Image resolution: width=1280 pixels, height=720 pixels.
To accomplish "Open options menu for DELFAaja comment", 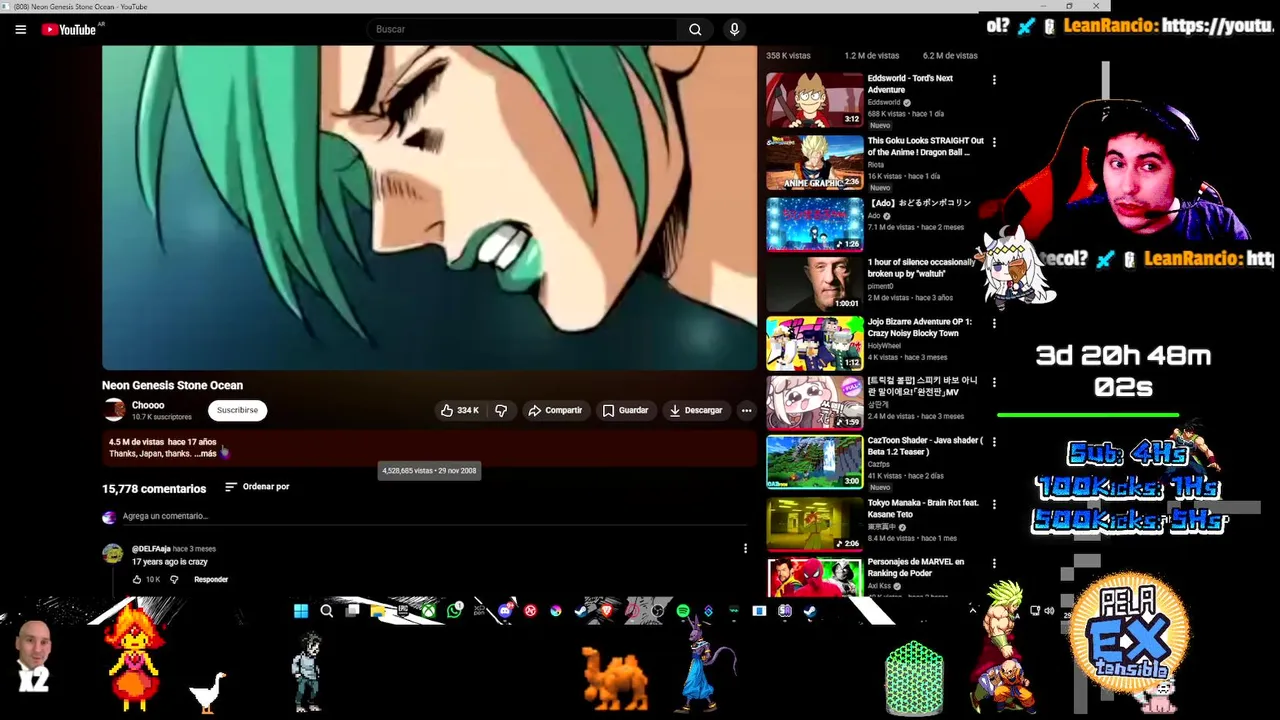I will [745, 548].
